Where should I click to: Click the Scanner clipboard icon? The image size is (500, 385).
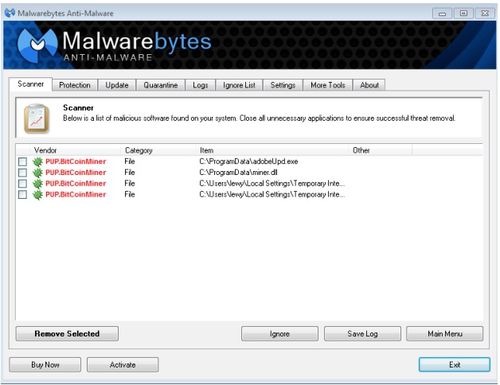[x=37, y=119]
